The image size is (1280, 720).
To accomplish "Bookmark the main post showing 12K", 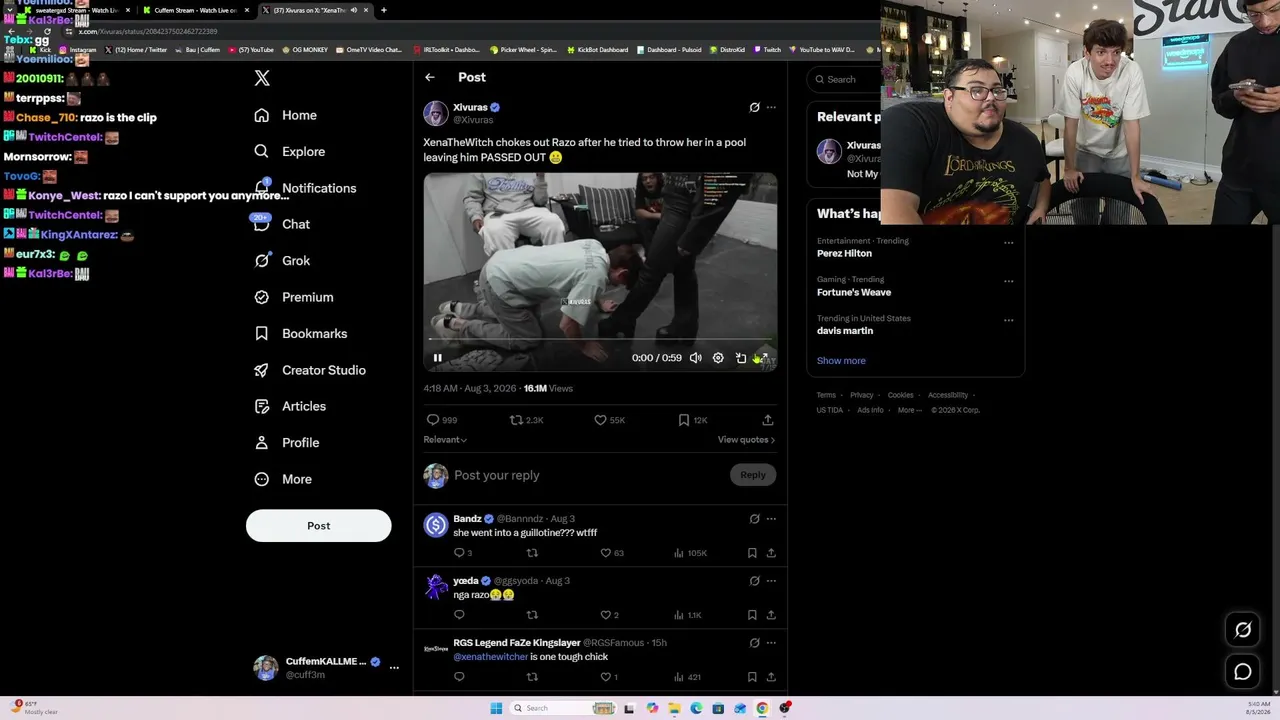I will [693, 420].
